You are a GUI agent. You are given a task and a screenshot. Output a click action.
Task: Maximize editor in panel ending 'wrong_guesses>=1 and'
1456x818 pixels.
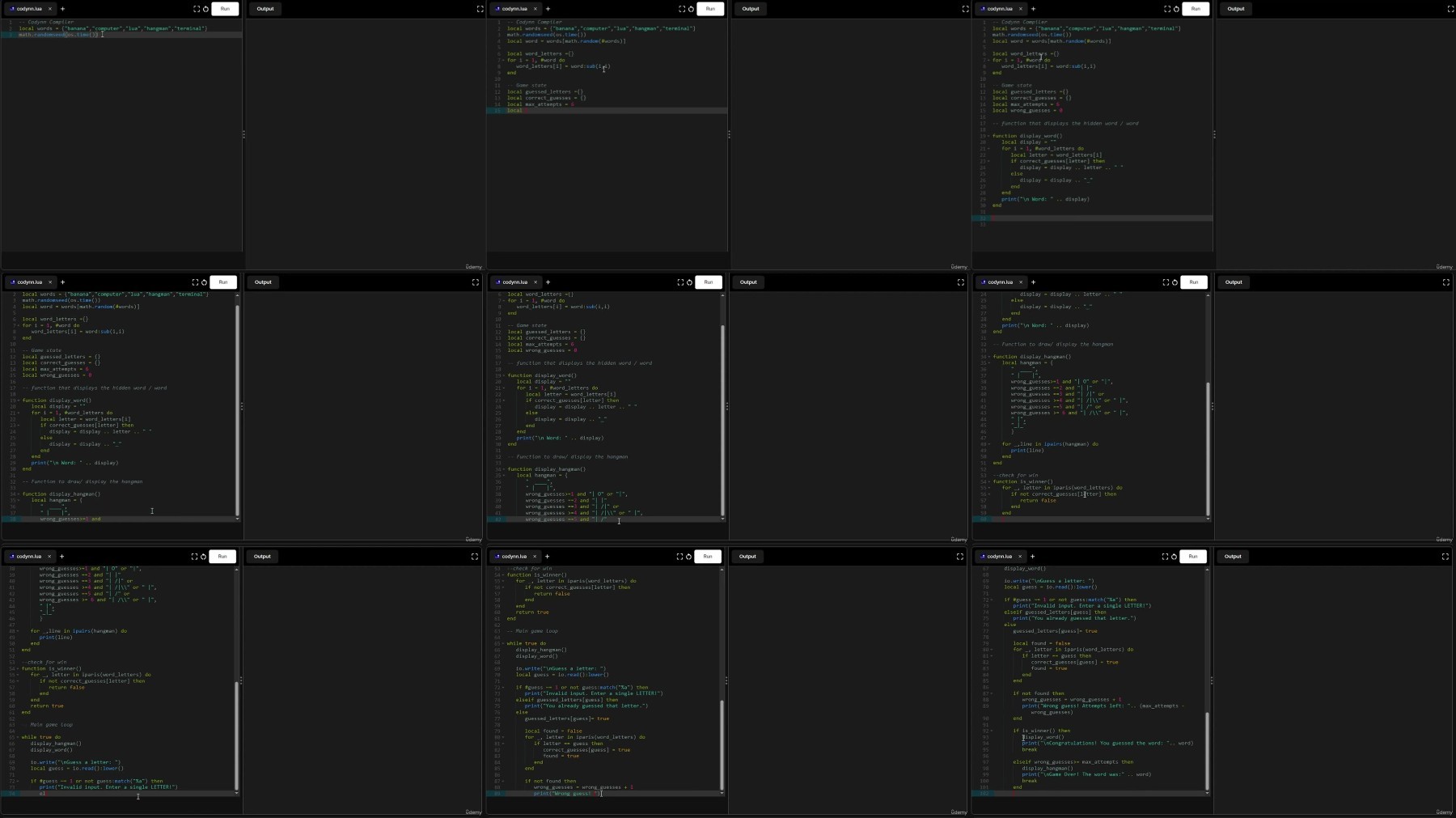tap(195, 282)
